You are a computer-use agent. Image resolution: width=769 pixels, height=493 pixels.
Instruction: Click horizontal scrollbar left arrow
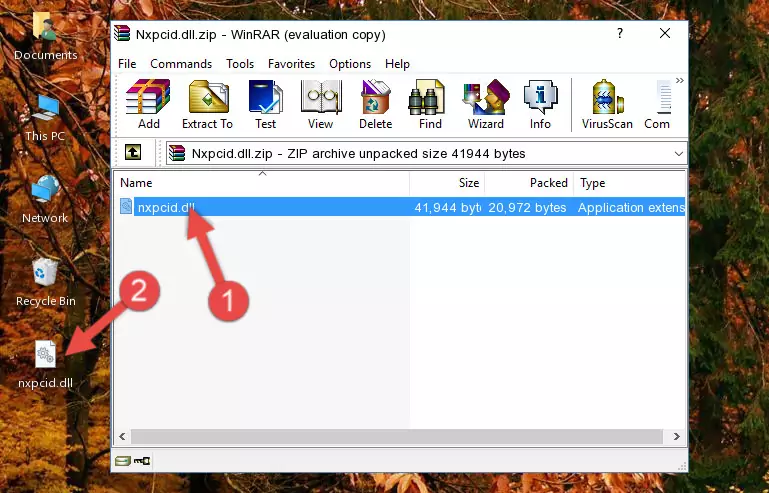[x=123, y=436]
